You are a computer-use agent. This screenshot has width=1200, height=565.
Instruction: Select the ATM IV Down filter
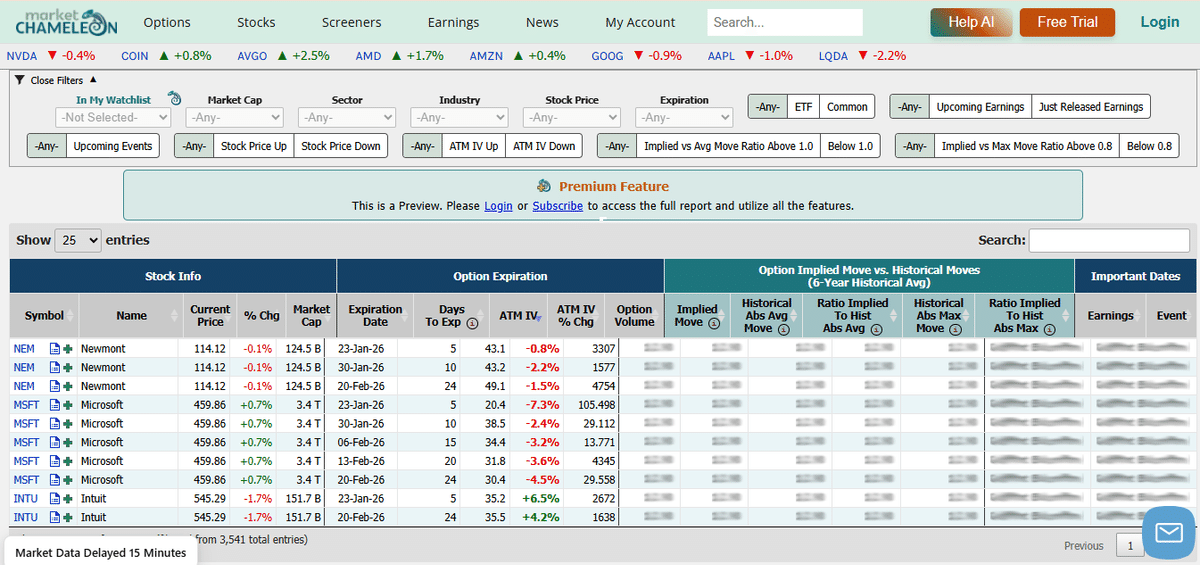(544, 146)
